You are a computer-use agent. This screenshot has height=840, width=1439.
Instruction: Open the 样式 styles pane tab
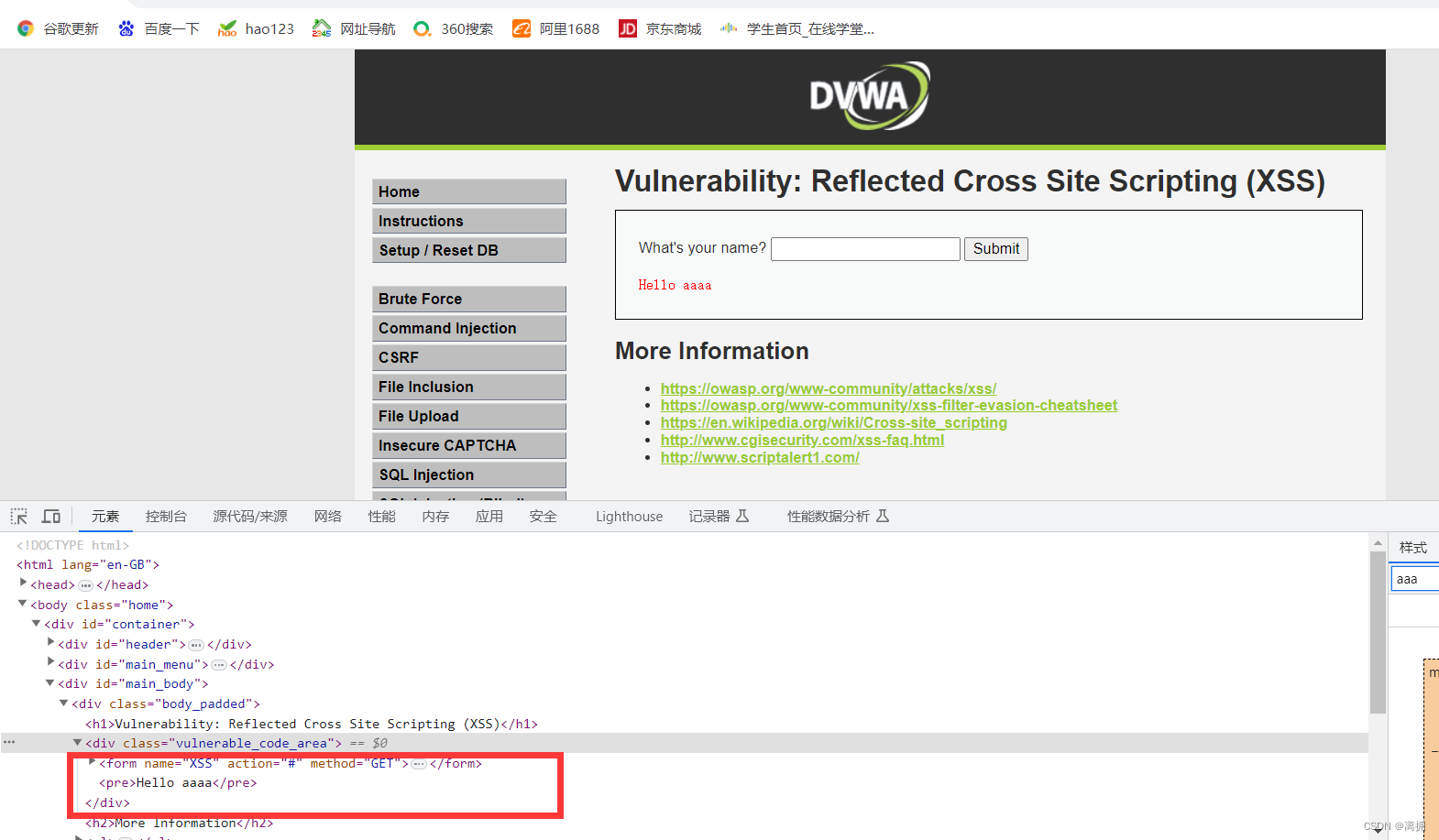(x=1413, y=548)
